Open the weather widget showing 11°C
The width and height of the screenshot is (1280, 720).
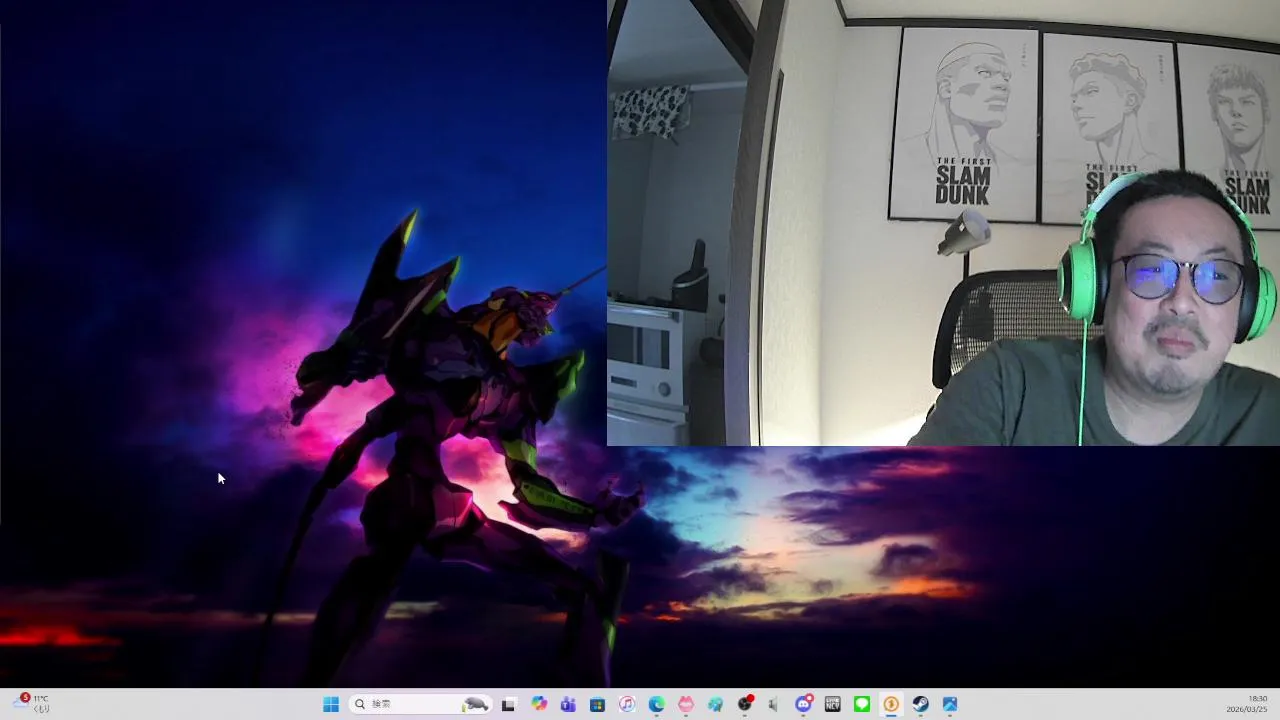[x=31, y=704]
